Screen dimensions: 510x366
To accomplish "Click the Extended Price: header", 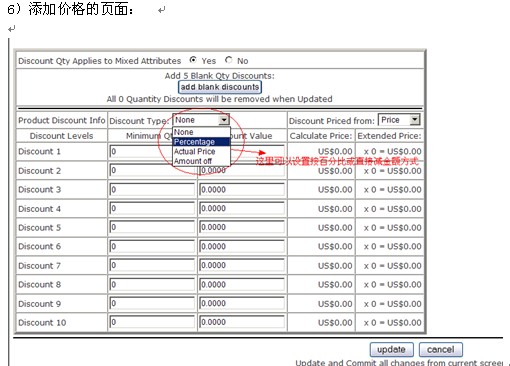I will [x=389, y=136].
